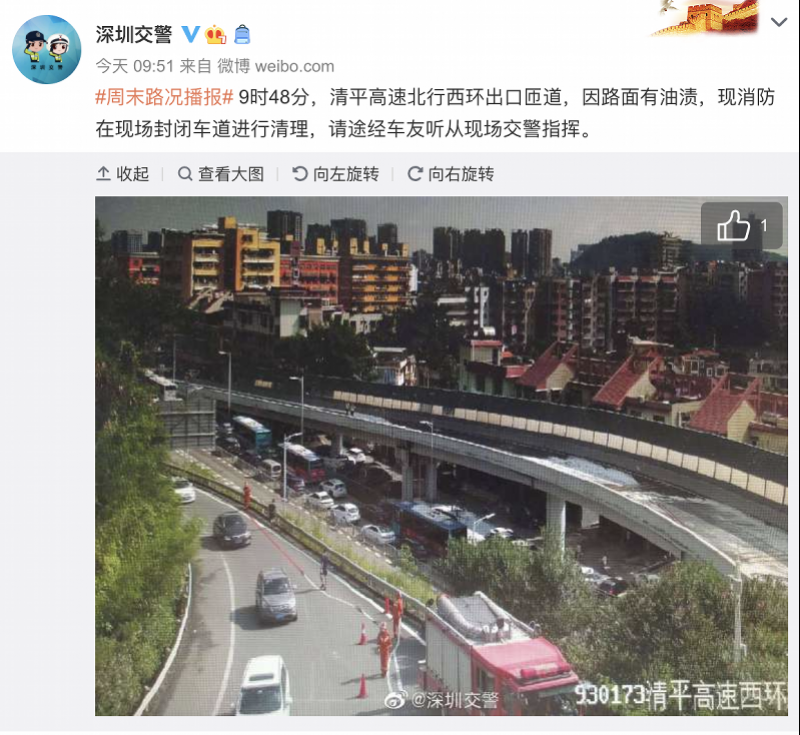This screenshot has width=800, height=735.
Task: Click the blue V verification badge
Action: tap(190, 34)
